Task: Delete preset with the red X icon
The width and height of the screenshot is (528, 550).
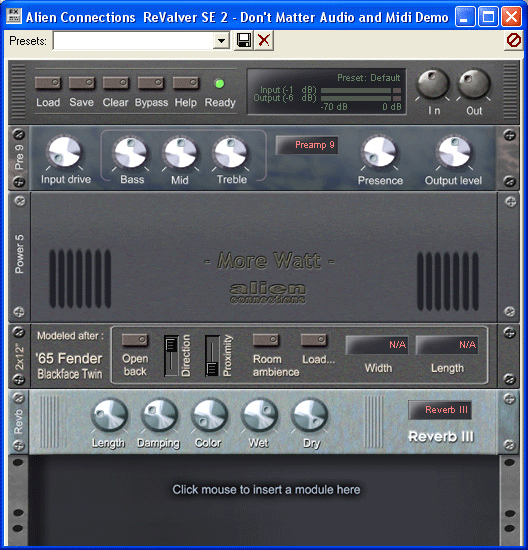Action: (x=264, y=41)
